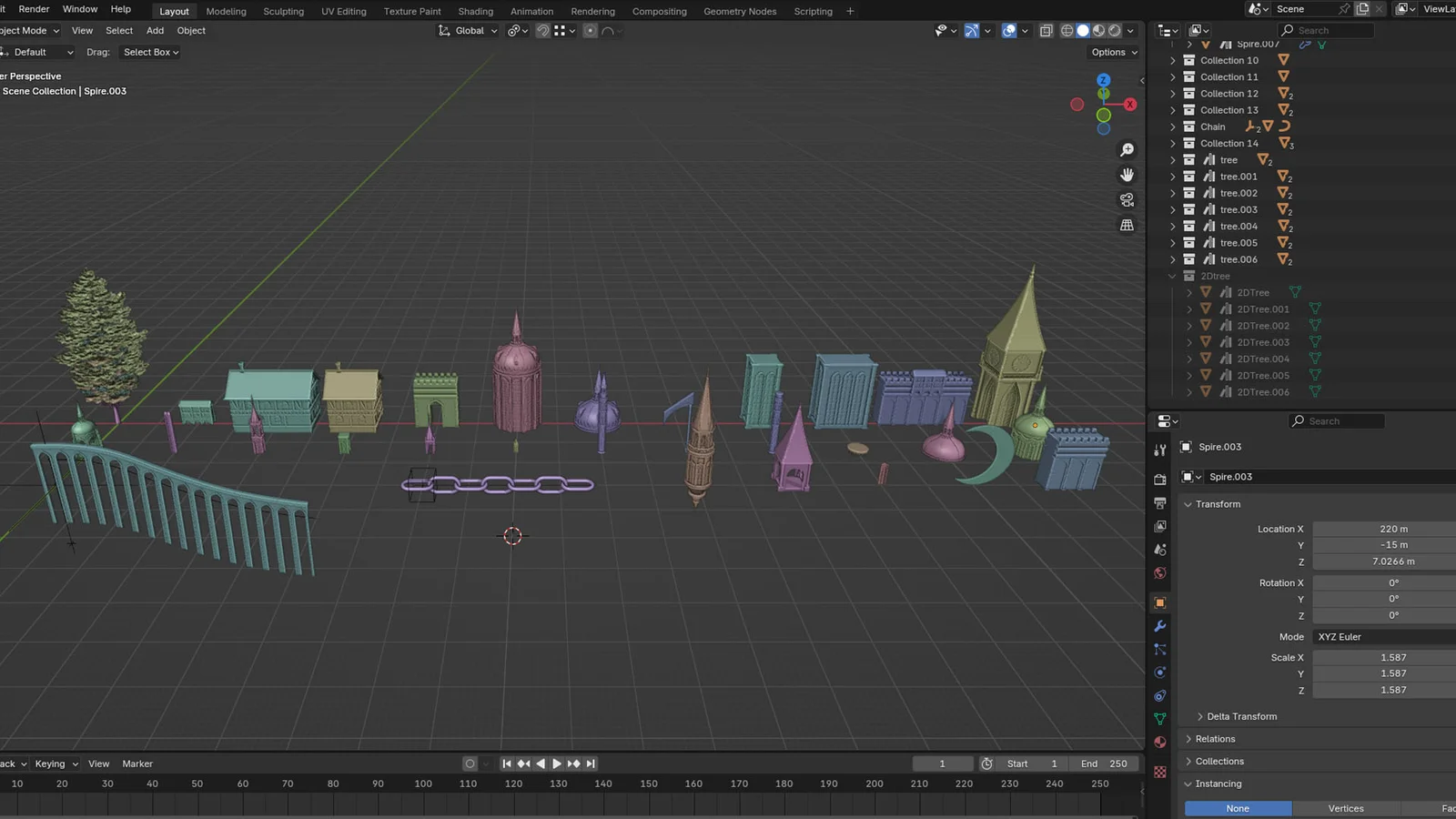Select Wireframe viewport shading mode
This screenshot has height=819, width=1456.
point(1067,30)
